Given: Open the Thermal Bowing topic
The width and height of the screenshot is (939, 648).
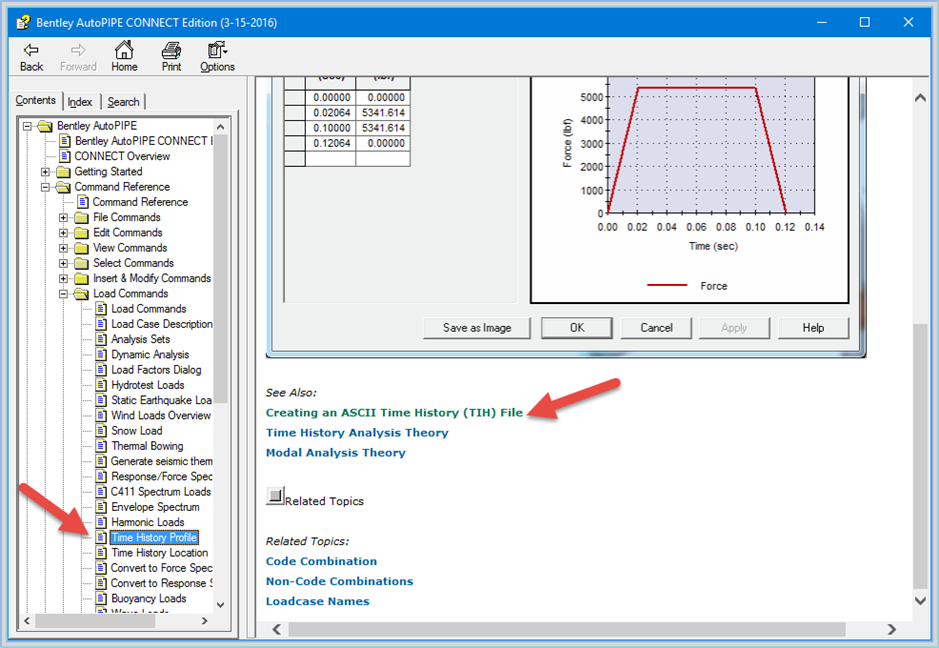Looking at the screenshot, I should [x=147, y=446].
